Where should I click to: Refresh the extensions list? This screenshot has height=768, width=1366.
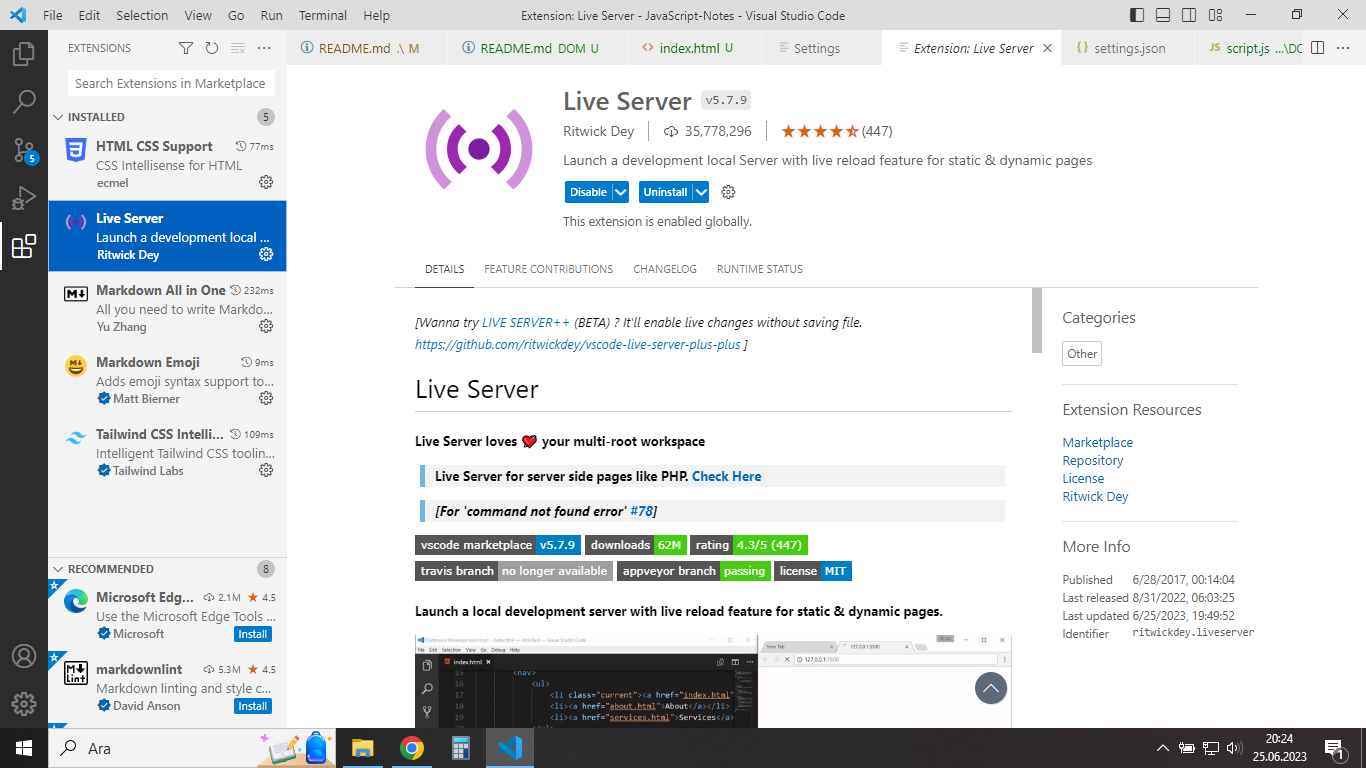pyautogui.click(x=212, y=48)
